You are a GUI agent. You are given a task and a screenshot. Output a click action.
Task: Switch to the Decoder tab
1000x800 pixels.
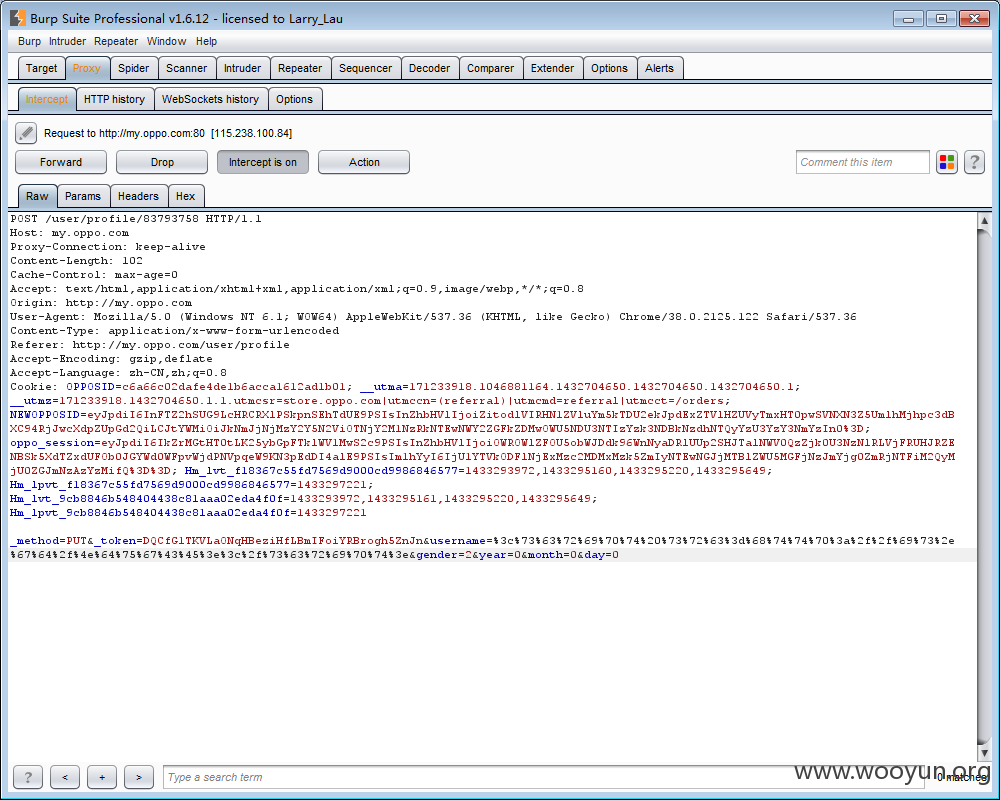429,68
